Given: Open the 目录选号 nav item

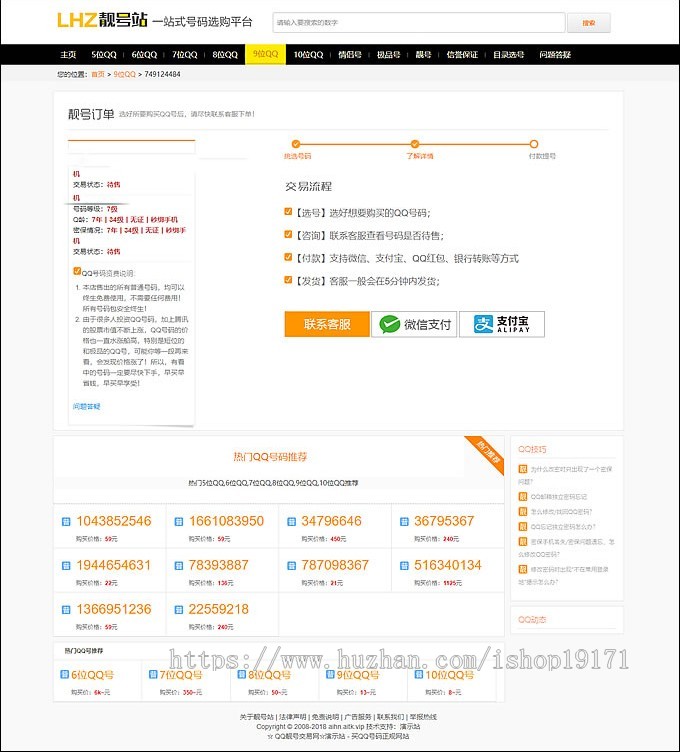Looking at the screenshot, I should tap(508, 55).
